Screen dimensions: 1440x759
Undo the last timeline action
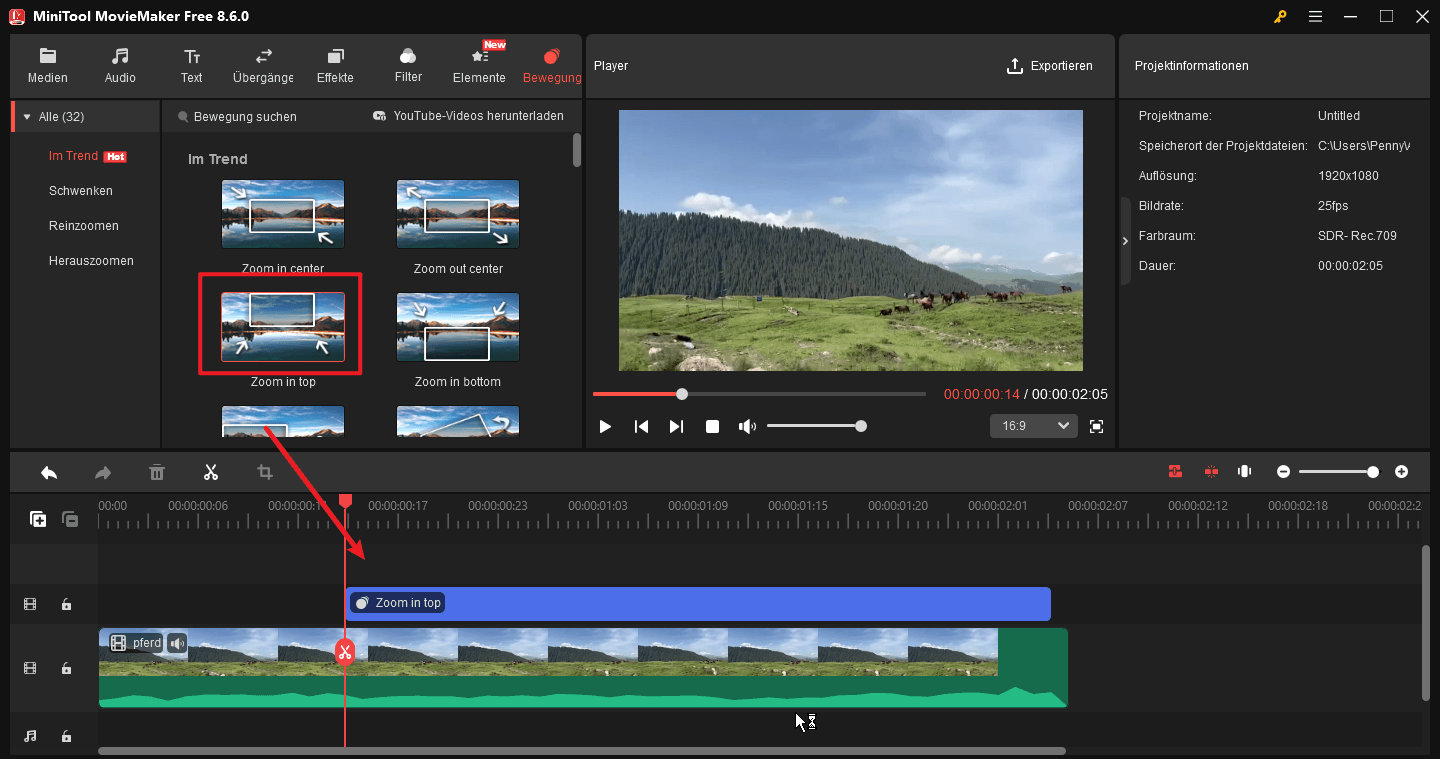coord(48,471)
